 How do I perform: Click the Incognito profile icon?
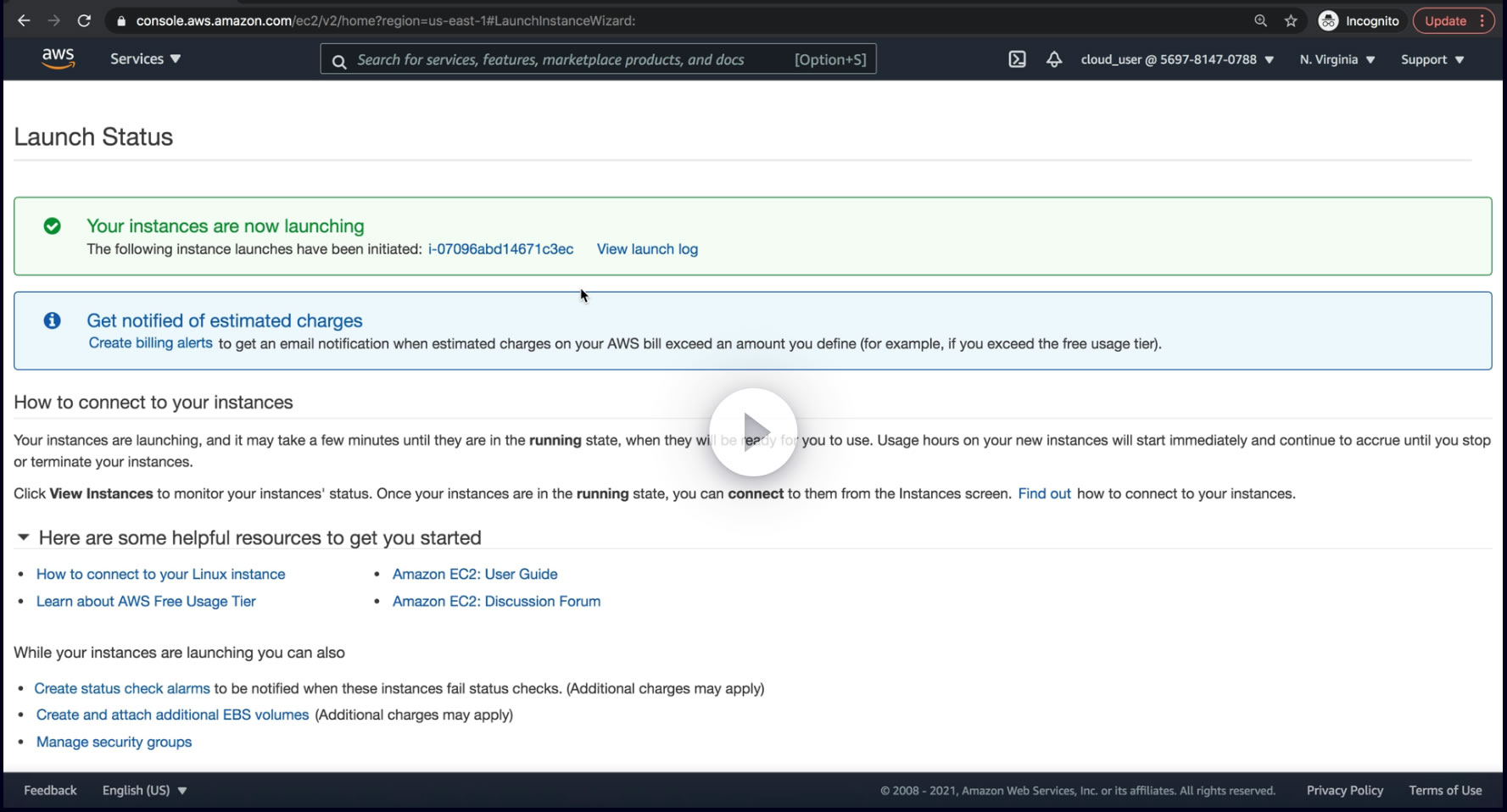[x=1329, y=20]
